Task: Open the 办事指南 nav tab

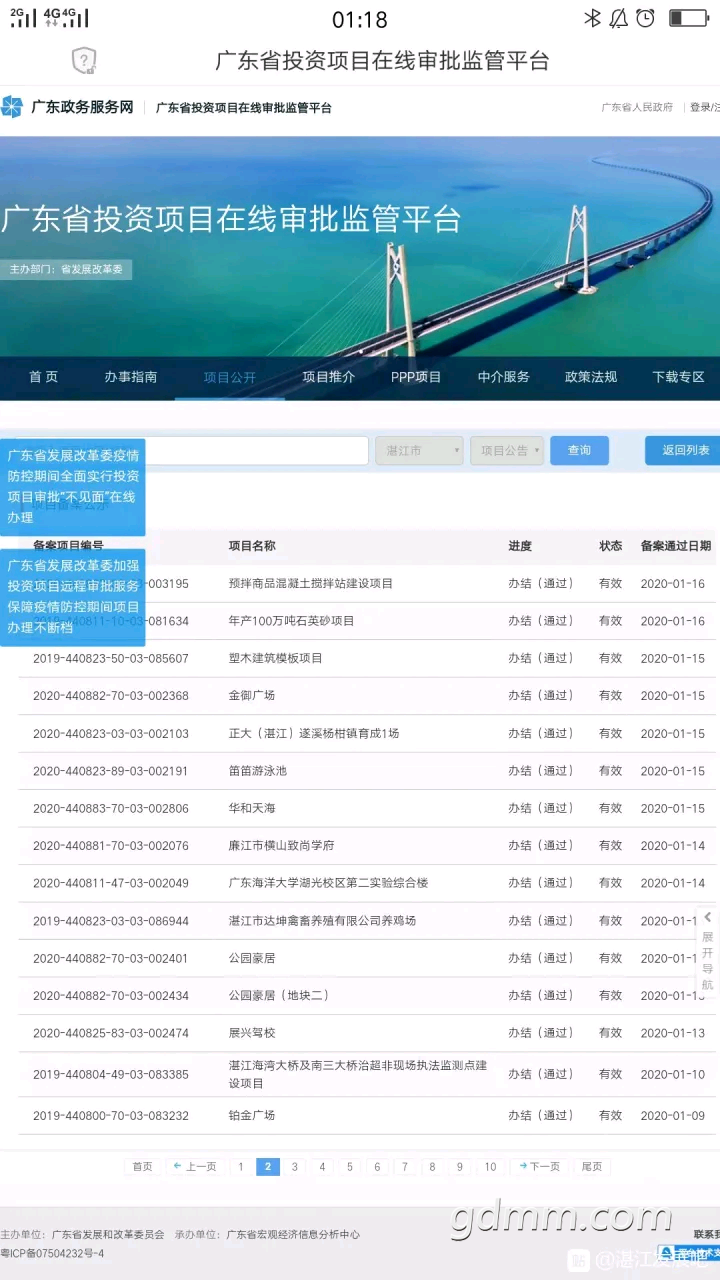Action: 131,377
